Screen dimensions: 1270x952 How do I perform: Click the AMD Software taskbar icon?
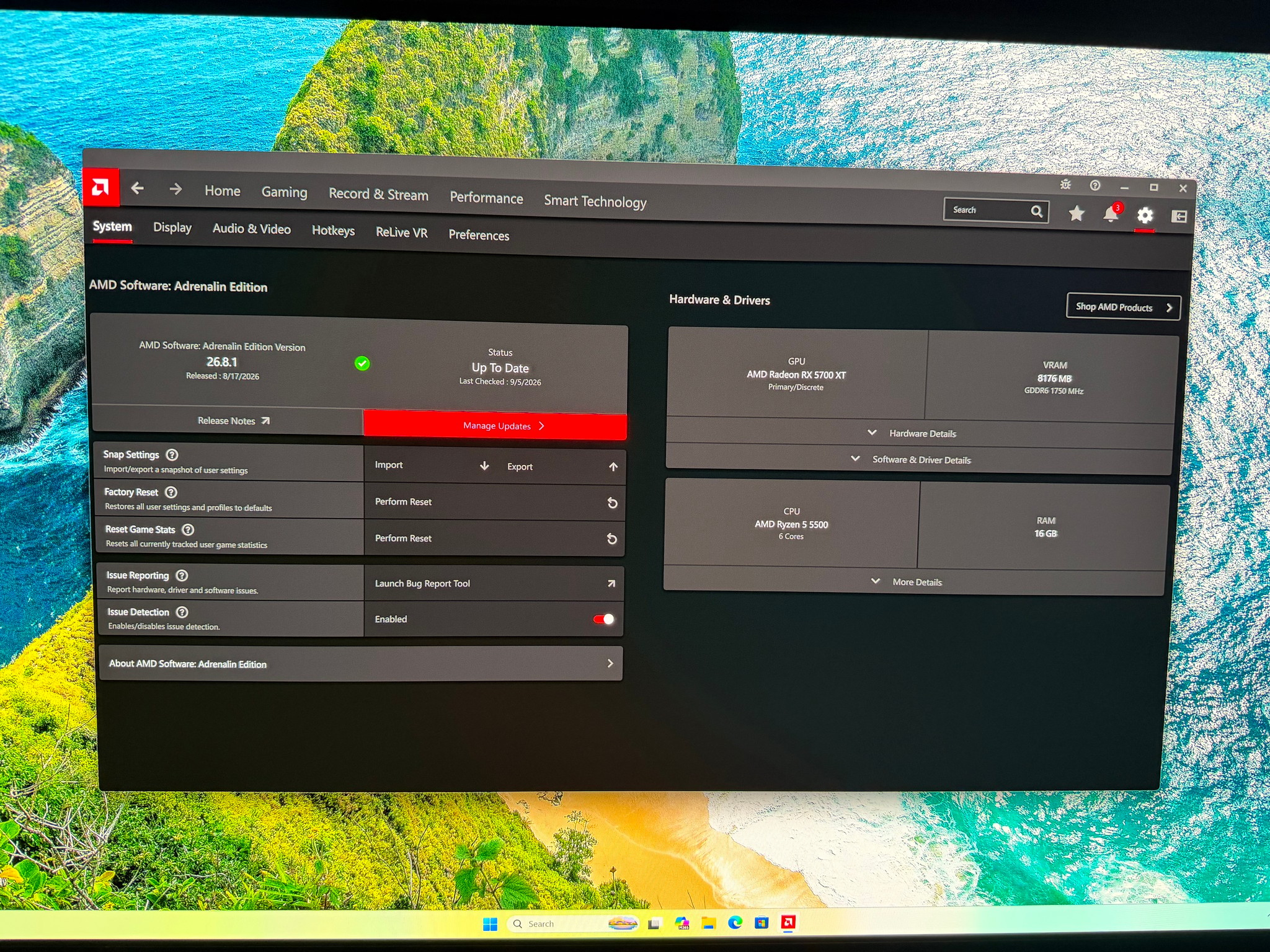[x=788, y=923]
